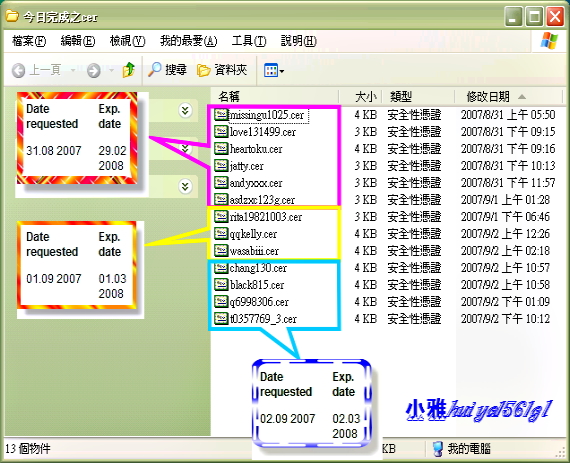Expand the bottom task pane chevron
The image size is (570, 463).
point(185,186)
